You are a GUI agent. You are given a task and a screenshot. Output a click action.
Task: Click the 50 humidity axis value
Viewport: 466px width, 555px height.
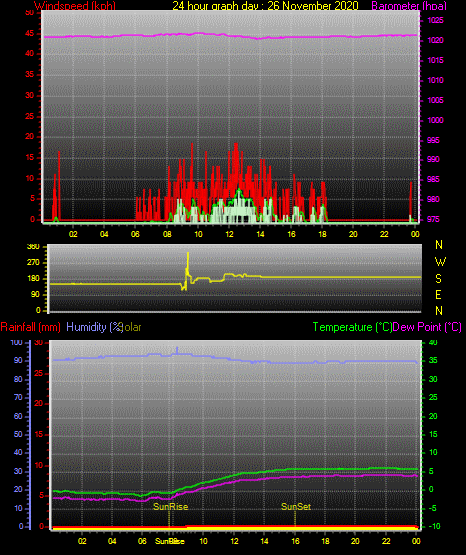point(18,434)
